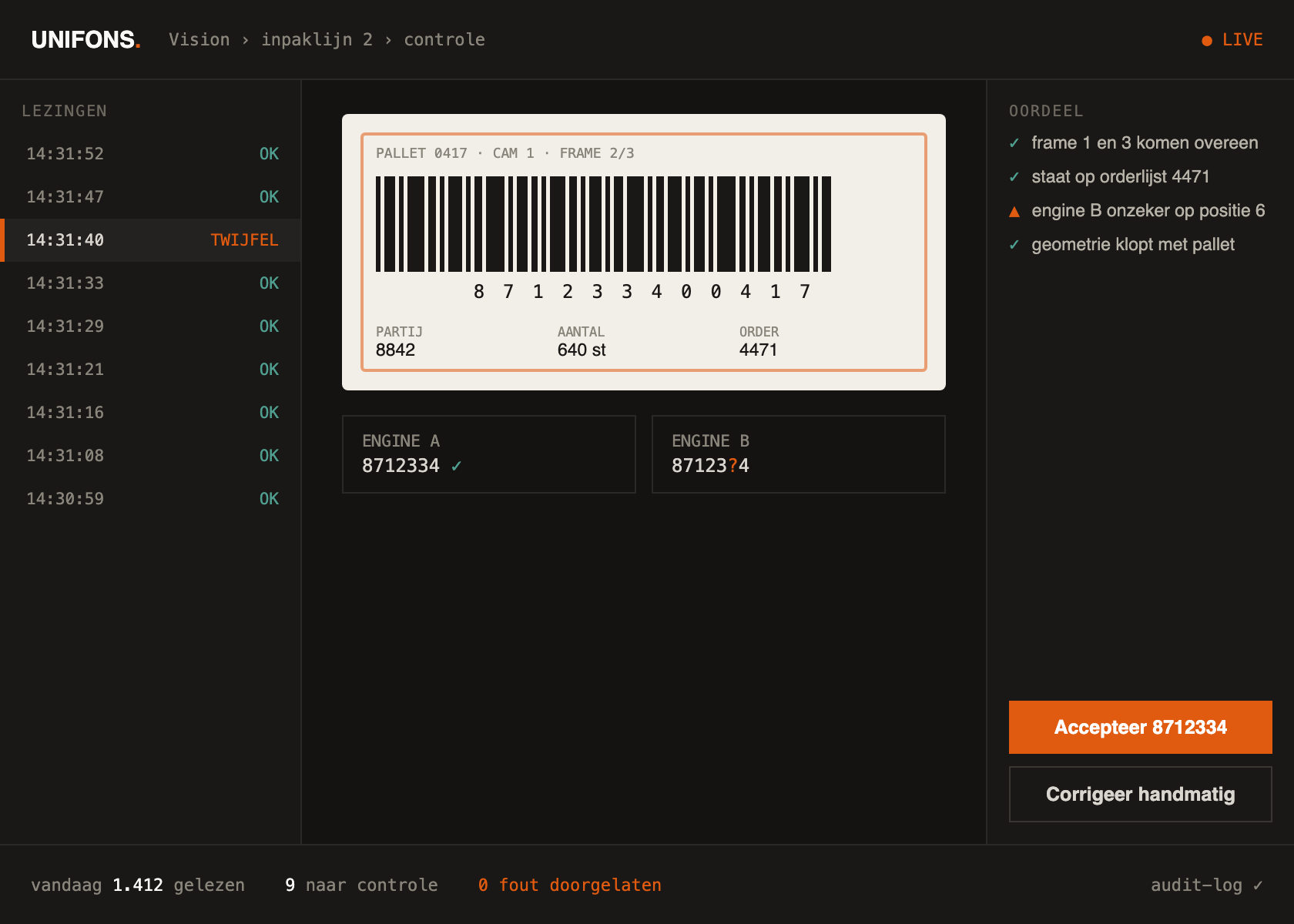Click '9 naar controle' stat

click(361, 885)
